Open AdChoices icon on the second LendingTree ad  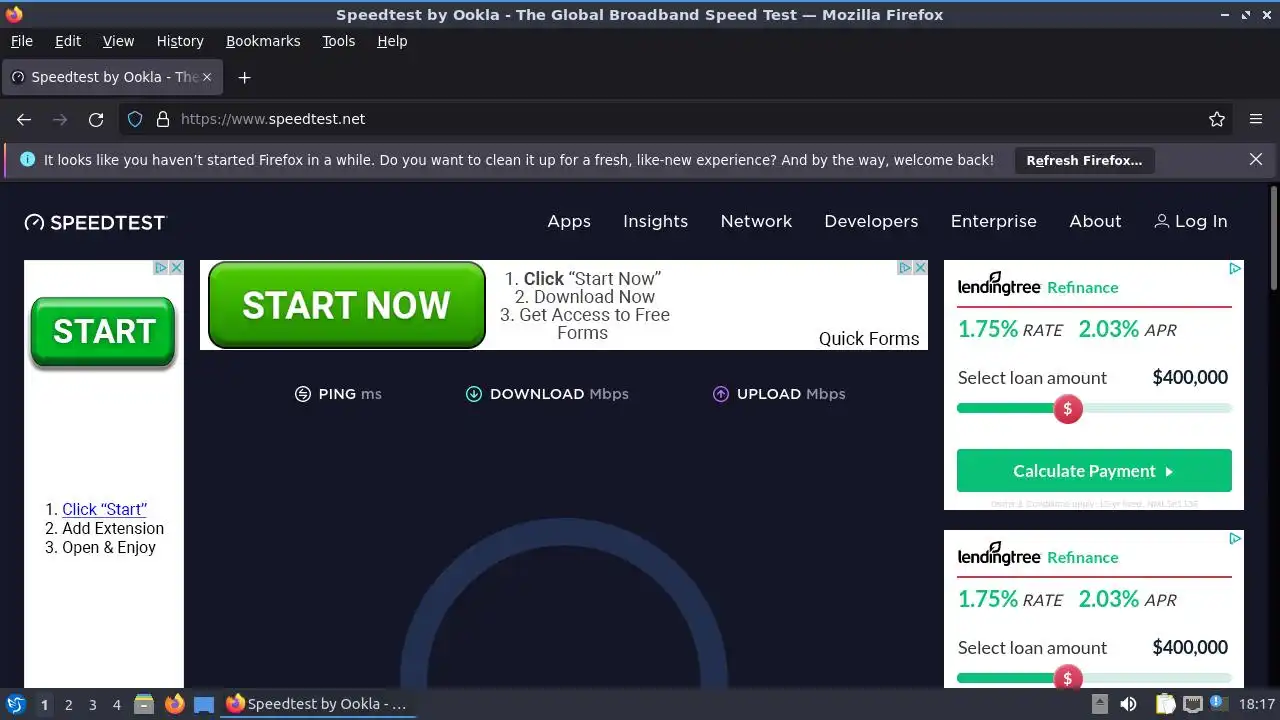tap(1235, 539)
